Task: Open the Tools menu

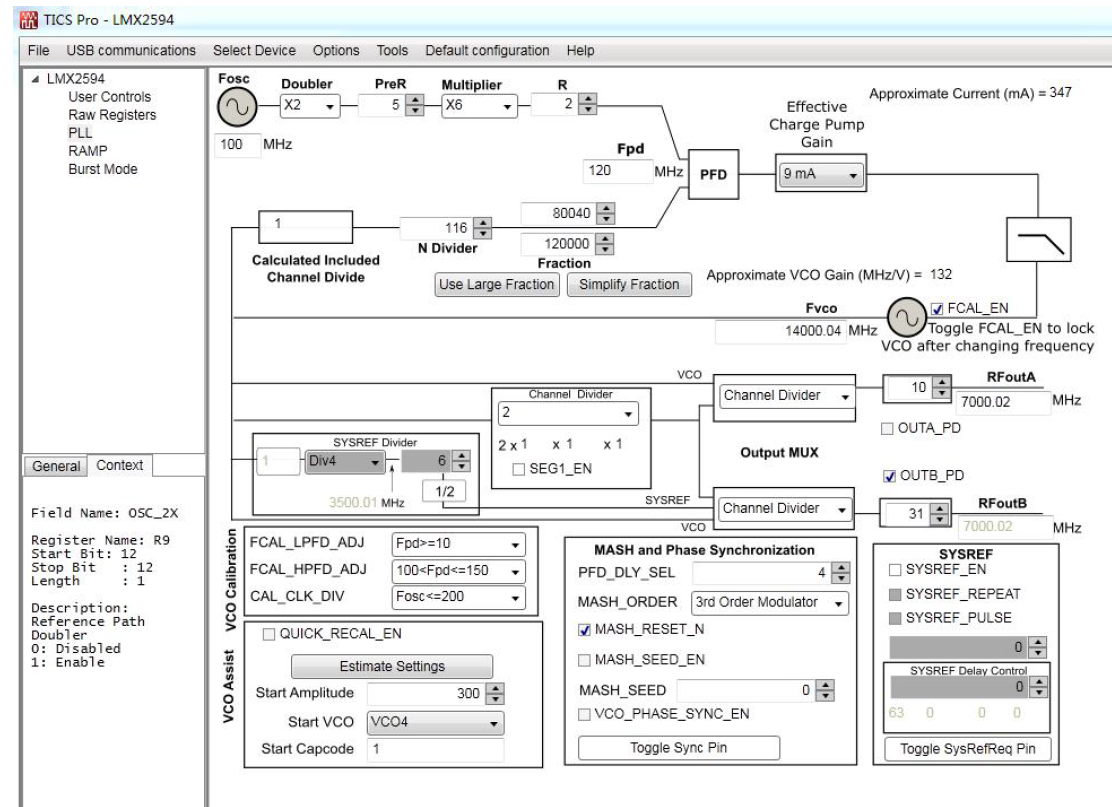Action: [x=392, y=50]
